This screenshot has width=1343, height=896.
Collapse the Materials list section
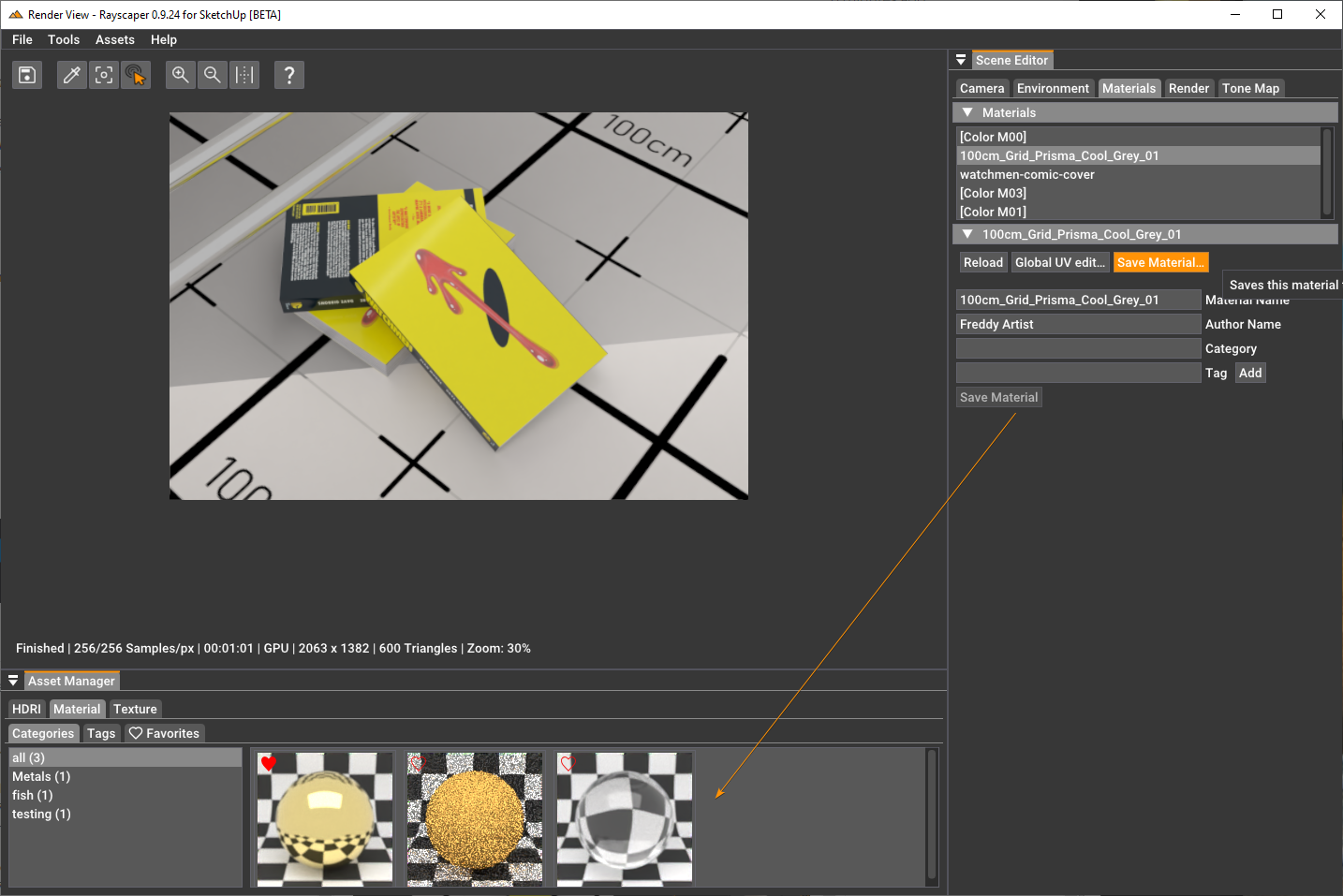pyautogui.click(x=967, y=112)
